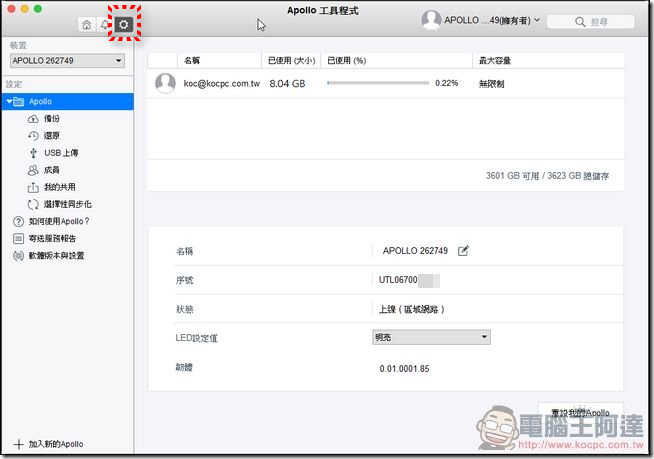
Task: Open 備份 backup section
Action: tap(52, 119)
